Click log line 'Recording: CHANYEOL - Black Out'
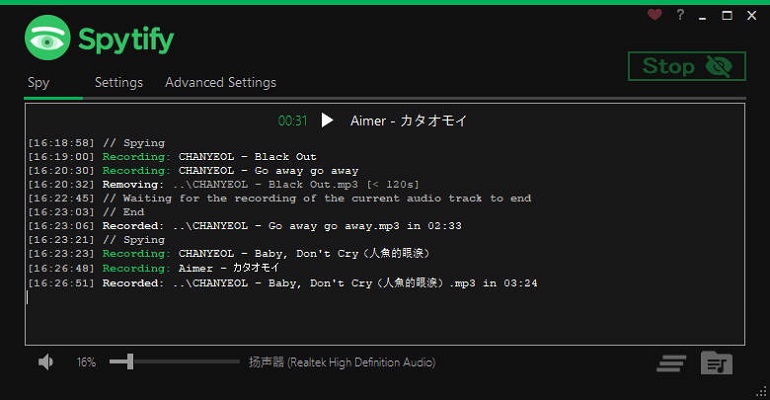The image size is (770, 400). 172,157
